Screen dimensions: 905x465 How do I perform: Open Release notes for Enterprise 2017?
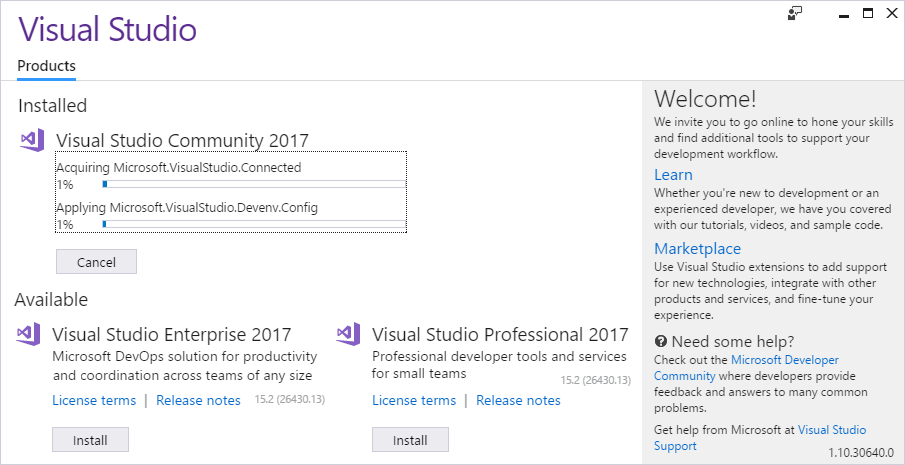[x=199, y=400]
